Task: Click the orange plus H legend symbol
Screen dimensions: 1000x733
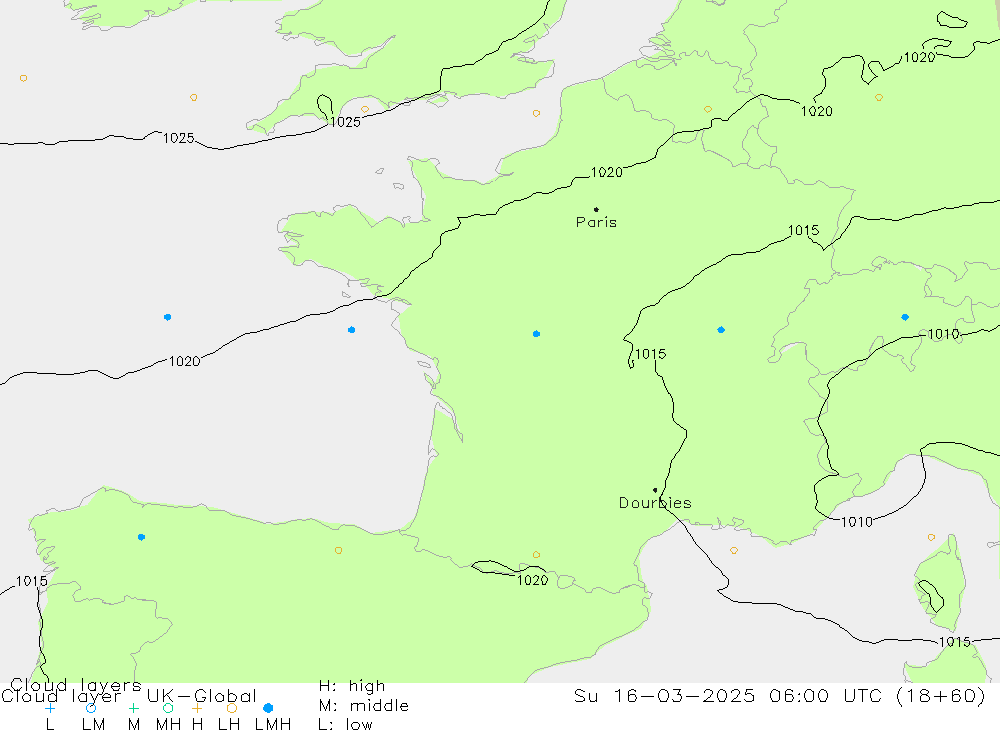Action: click(x=197, y=708)
